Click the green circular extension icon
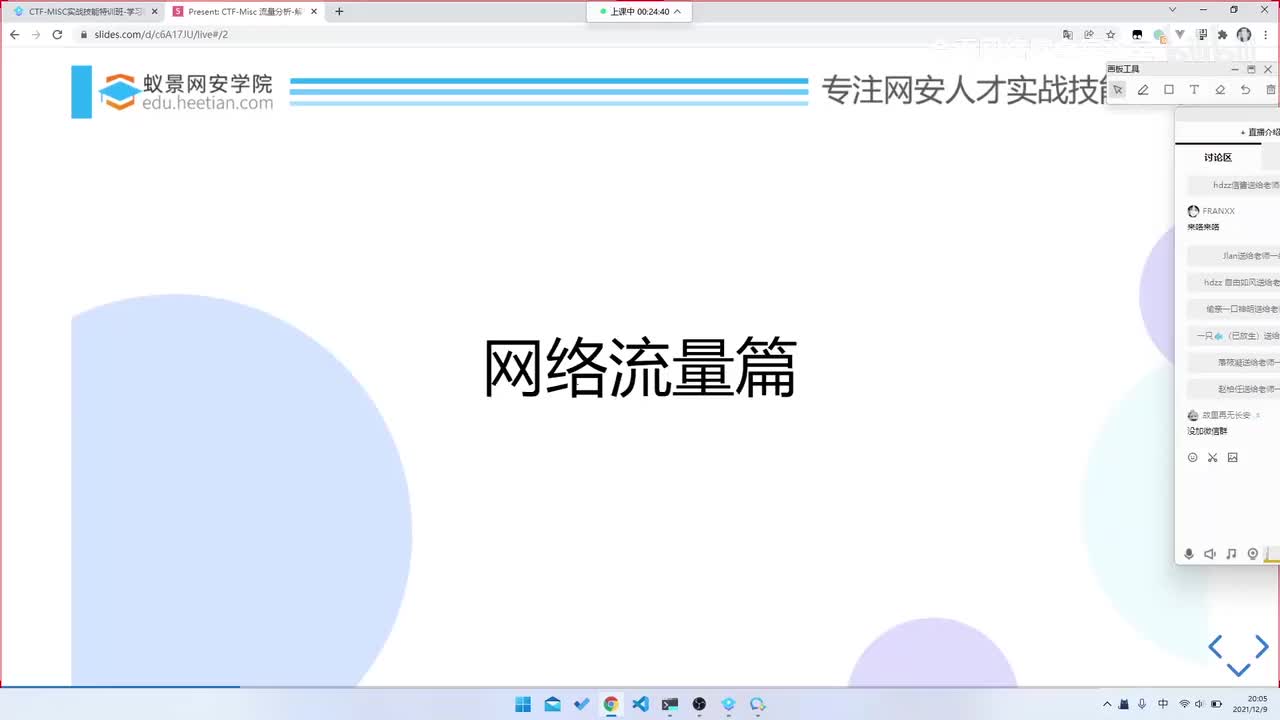This screenshot has width=1280, height=720. (1159, 34)
